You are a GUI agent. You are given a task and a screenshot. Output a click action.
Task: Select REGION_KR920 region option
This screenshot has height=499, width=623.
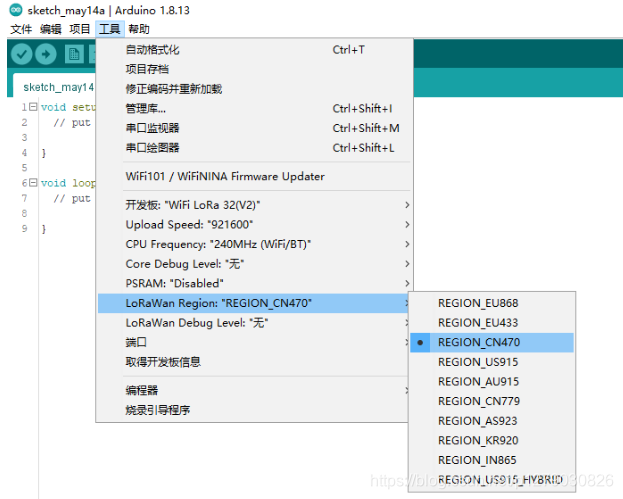point(492,440)
